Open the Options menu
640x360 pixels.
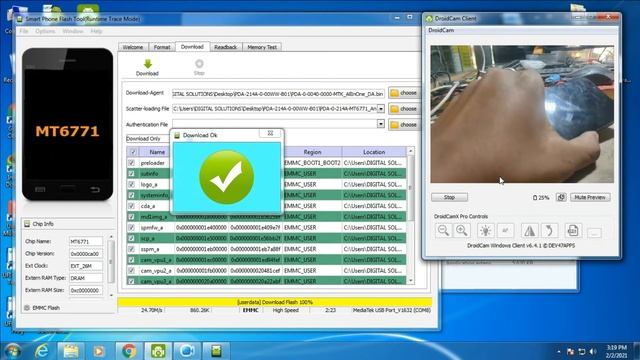pyautogui.click(x=45, y=31)
